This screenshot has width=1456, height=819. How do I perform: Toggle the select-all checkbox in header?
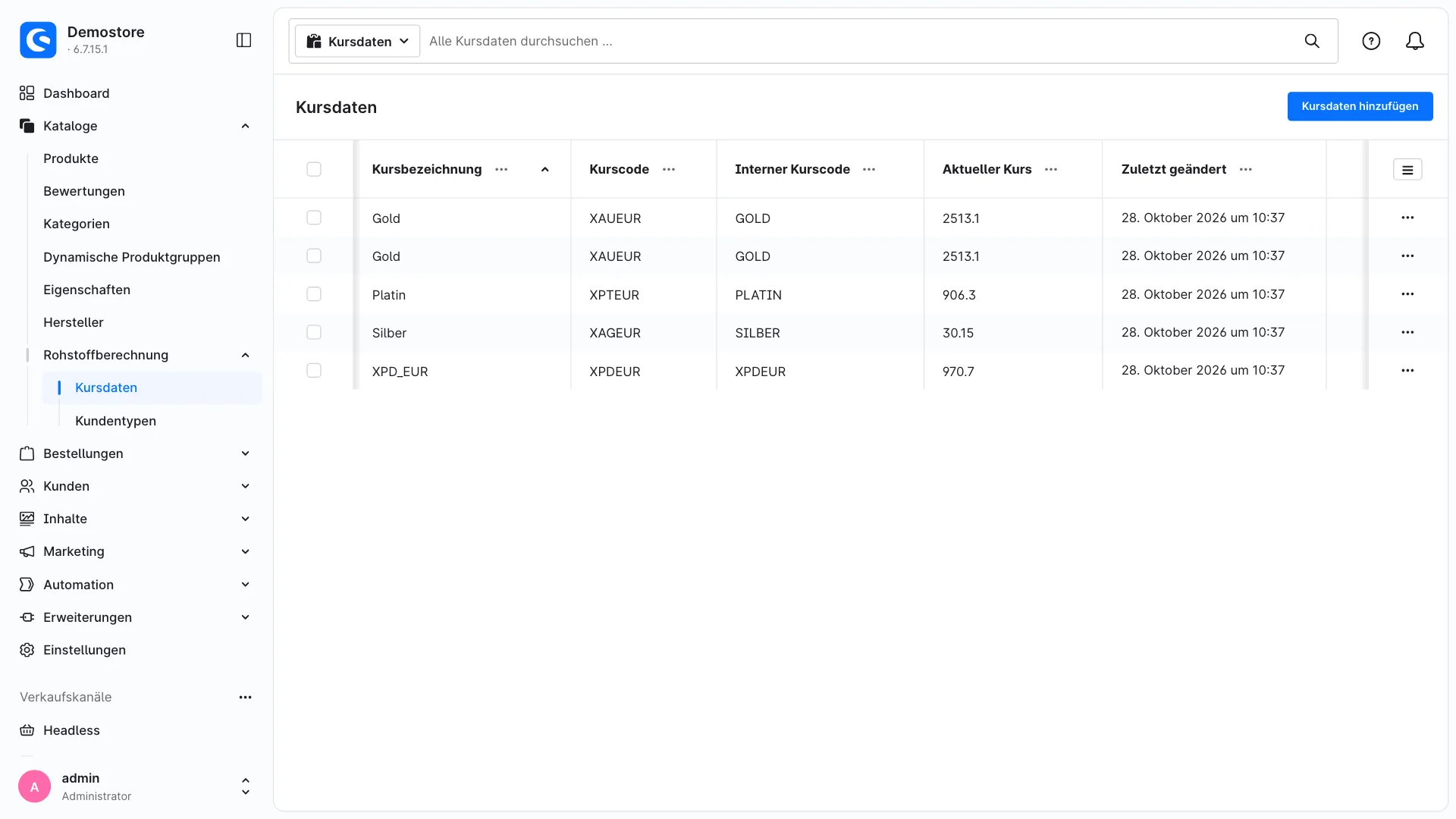coord(314,169)
